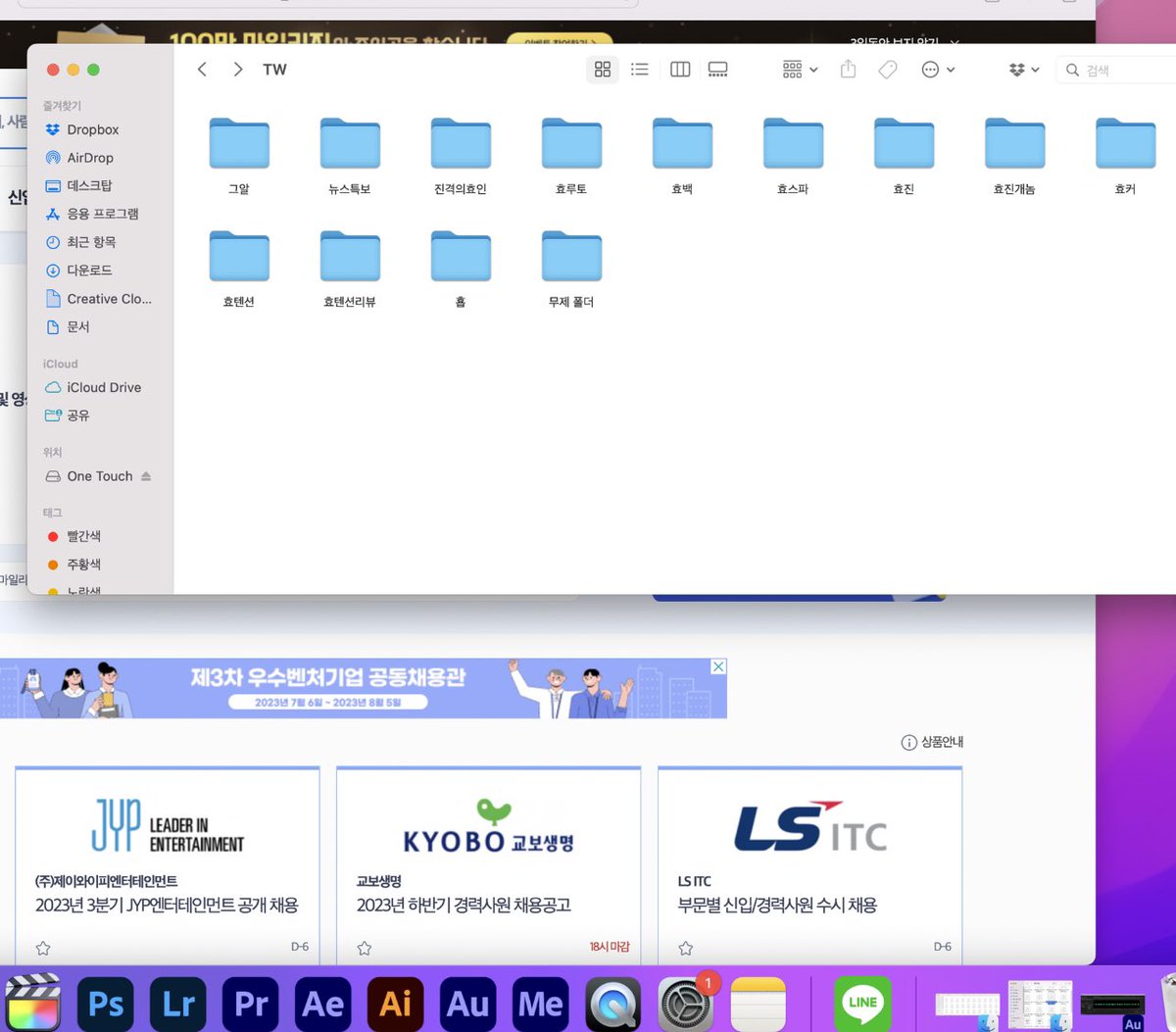
Task: Click the 제3차 우수벤처기업 공동채용관 banner
Action: tap(363, 688)
